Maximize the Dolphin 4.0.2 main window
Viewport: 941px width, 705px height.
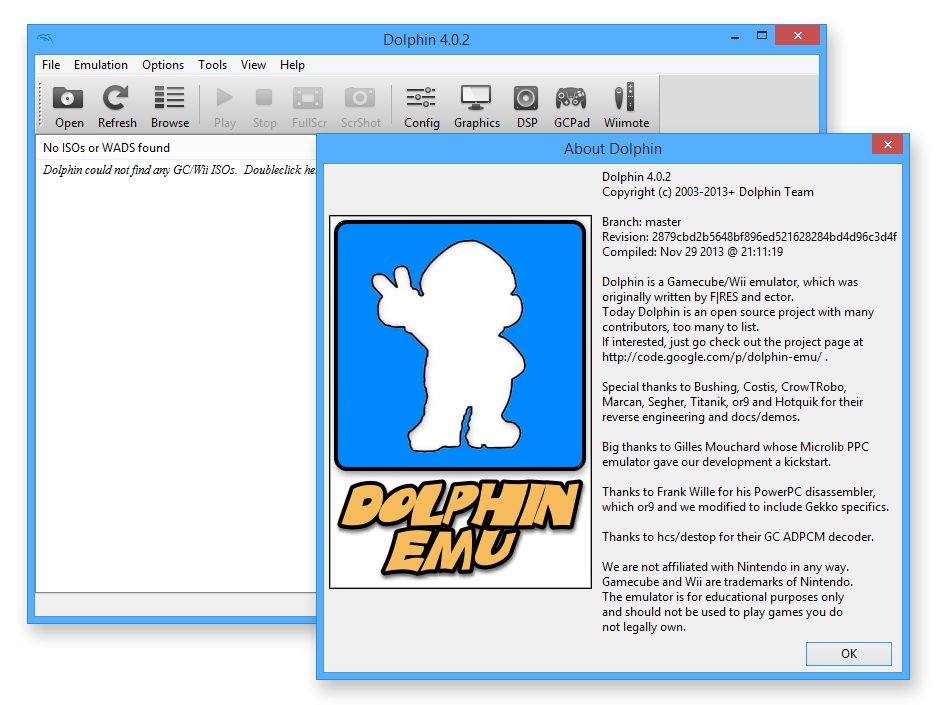click(x=762, y=36)
